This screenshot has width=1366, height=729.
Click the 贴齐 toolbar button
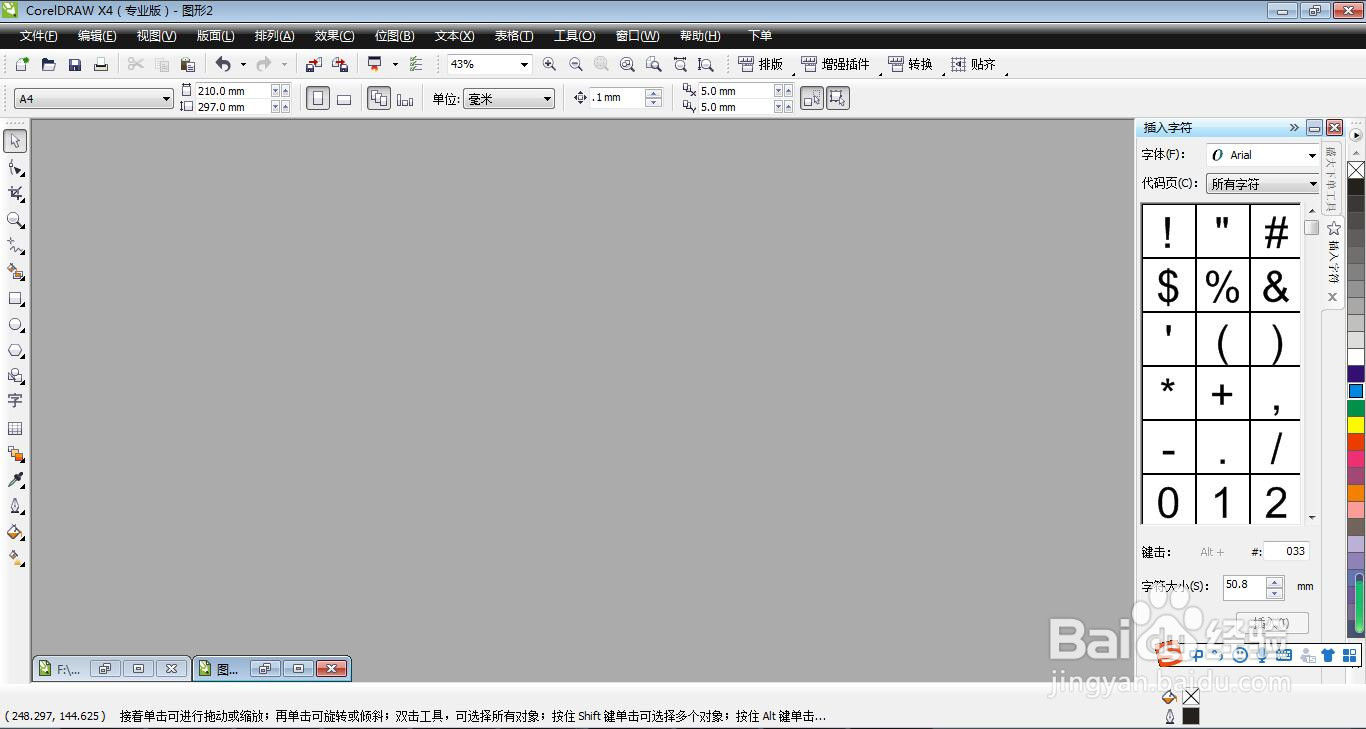tap(973, 64)
